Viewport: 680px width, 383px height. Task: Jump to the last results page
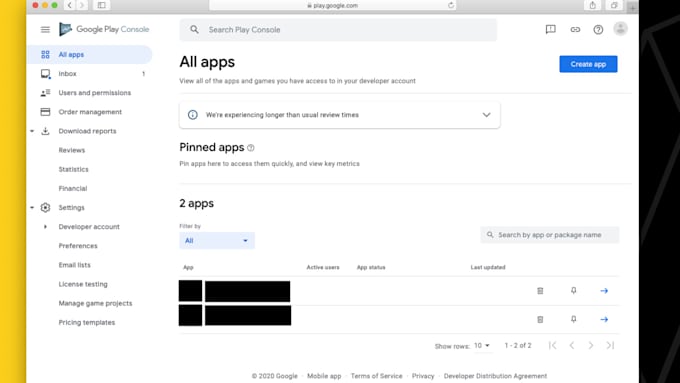coord(610,345)
